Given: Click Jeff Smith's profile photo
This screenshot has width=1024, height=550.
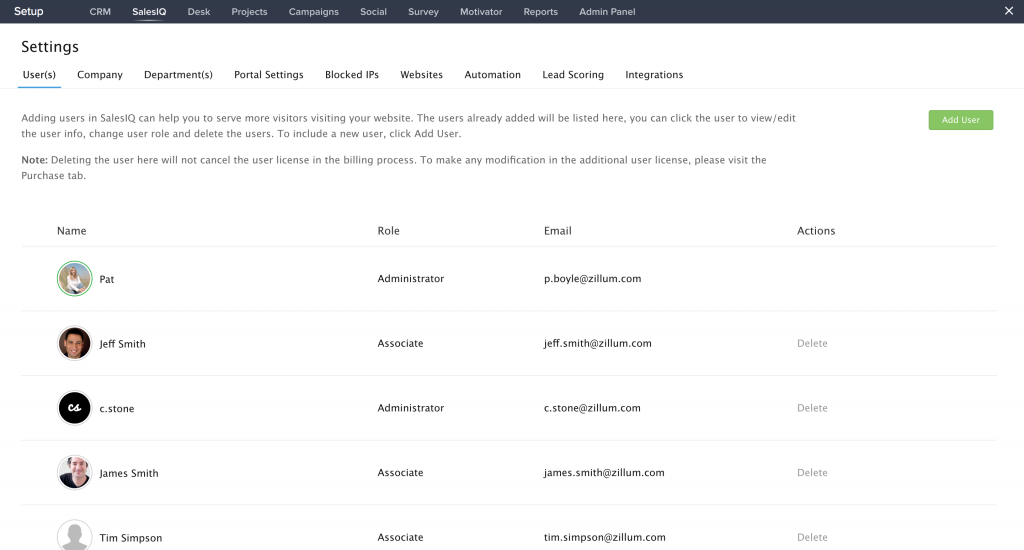Looking at the screenshot, I should (74, 343).
